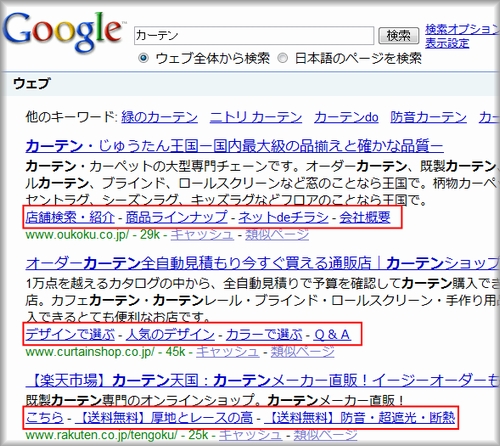
Task: Click the www.curtainshop.co.jp/ URL text
Action: 90,352
